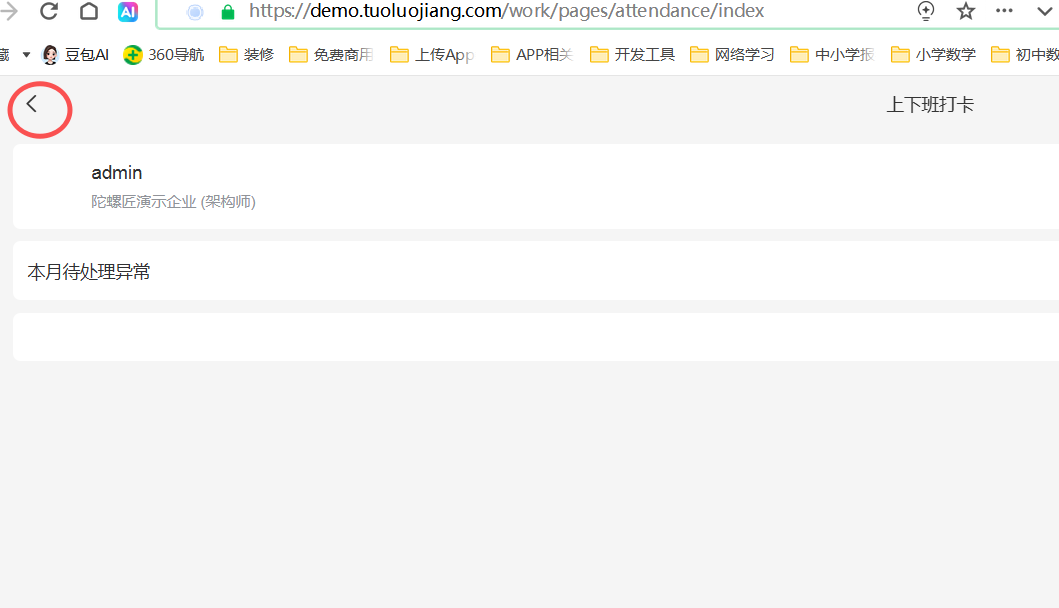Open the 小学数学 bookmark folder
This screenshot has width=1059, height=608.
click(x=933, y=55)
